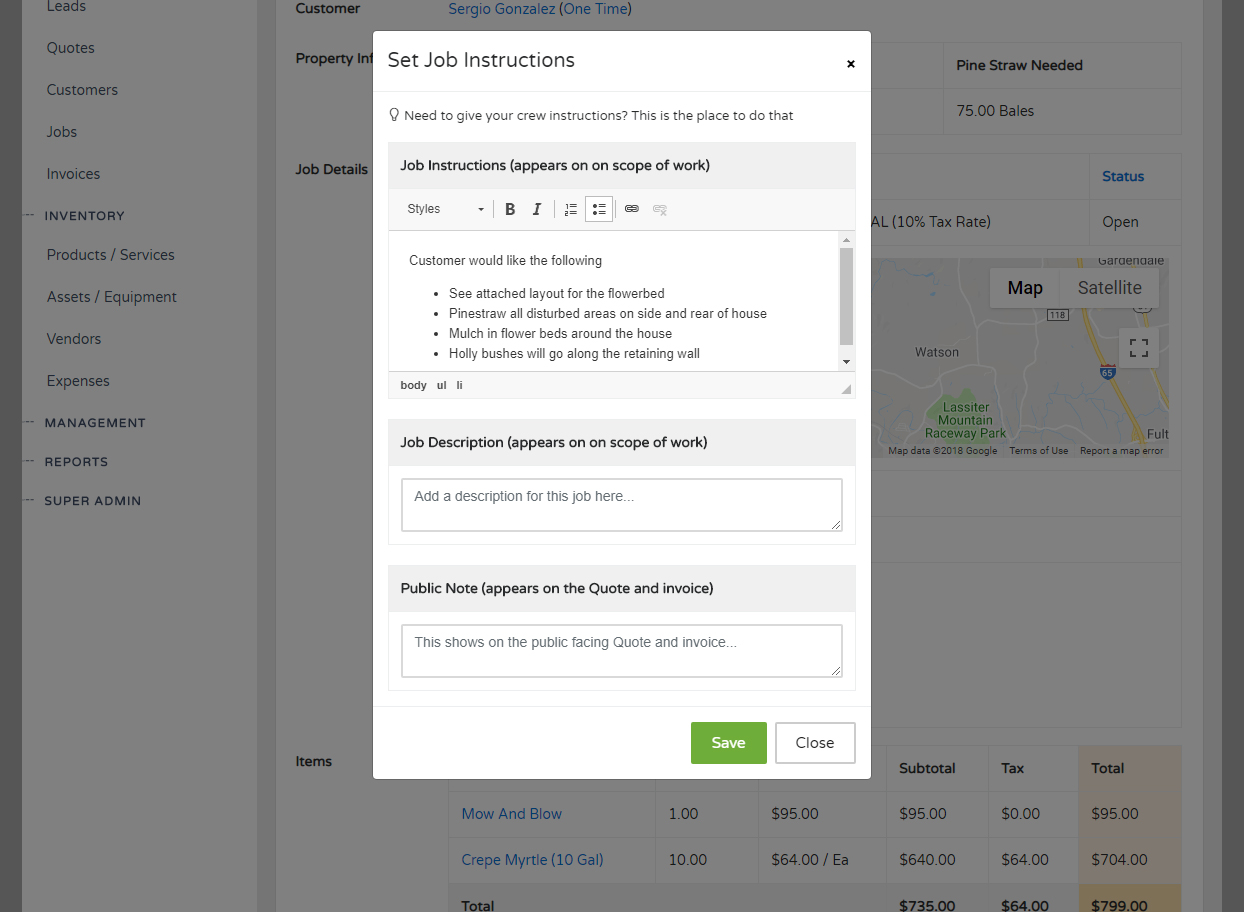Switch the map to Map view

click(x=1024, y=288)
